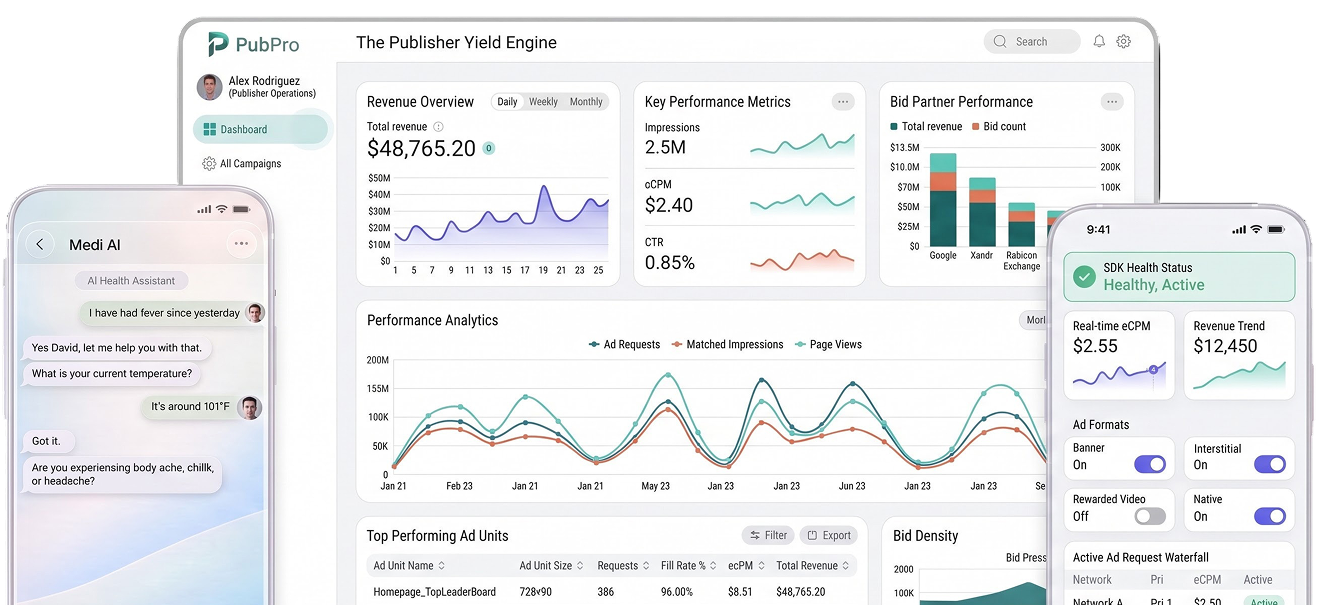The image size is (1320, 605).
Task: Switch to Monthly revenue view
Action: pos(586,102)
